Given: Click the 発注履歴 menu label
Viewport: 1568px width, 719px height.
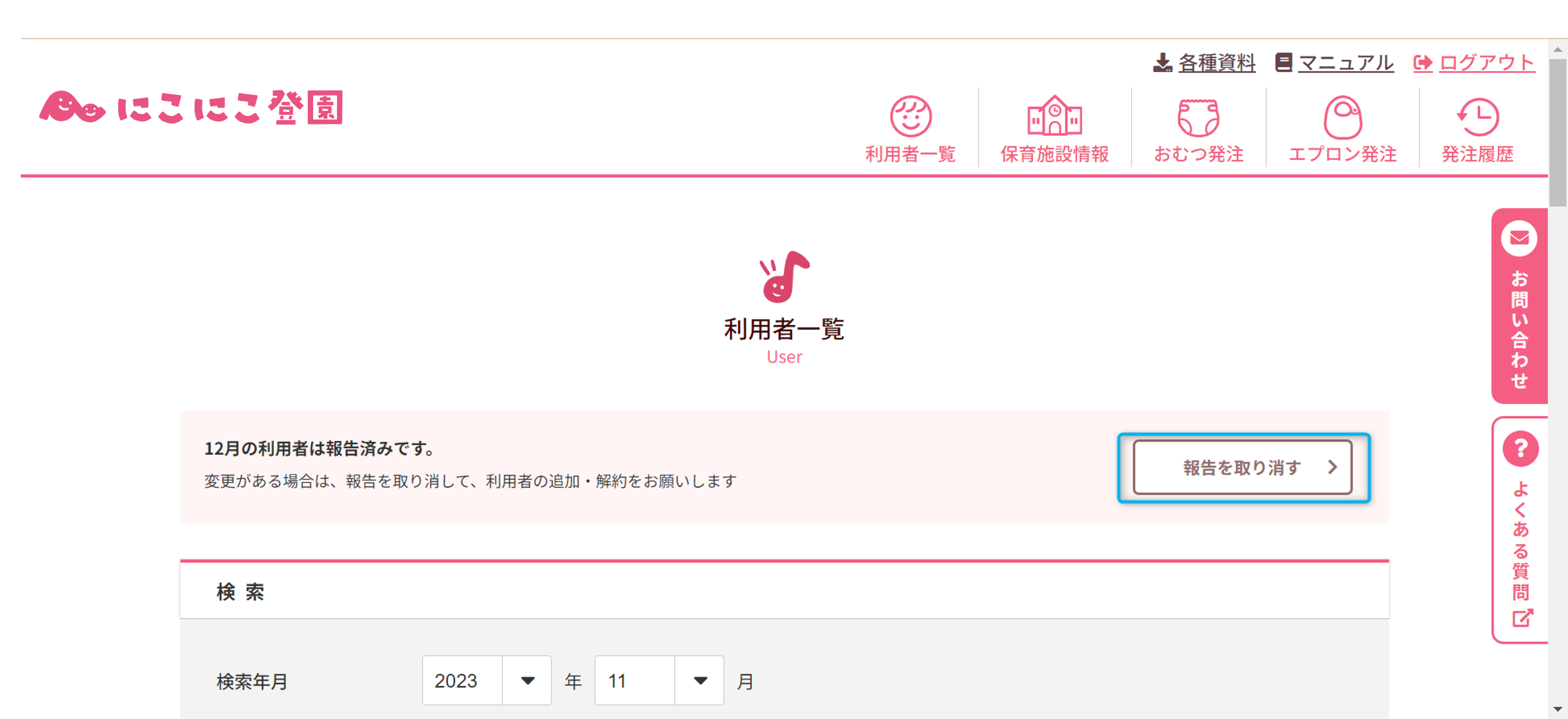Looking at the screenshot, I should 1477,154.
